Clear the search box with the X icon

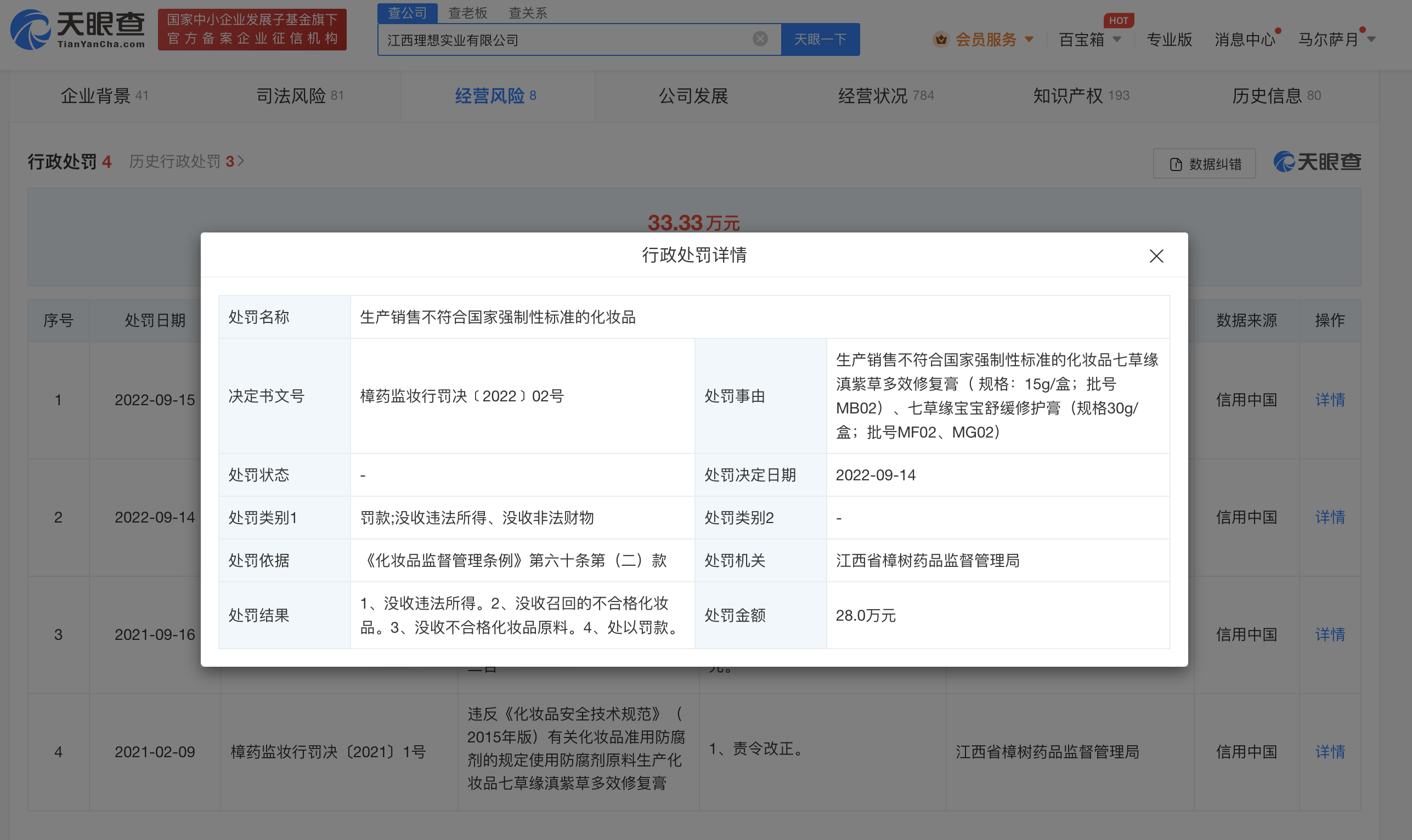coord(760,38)
